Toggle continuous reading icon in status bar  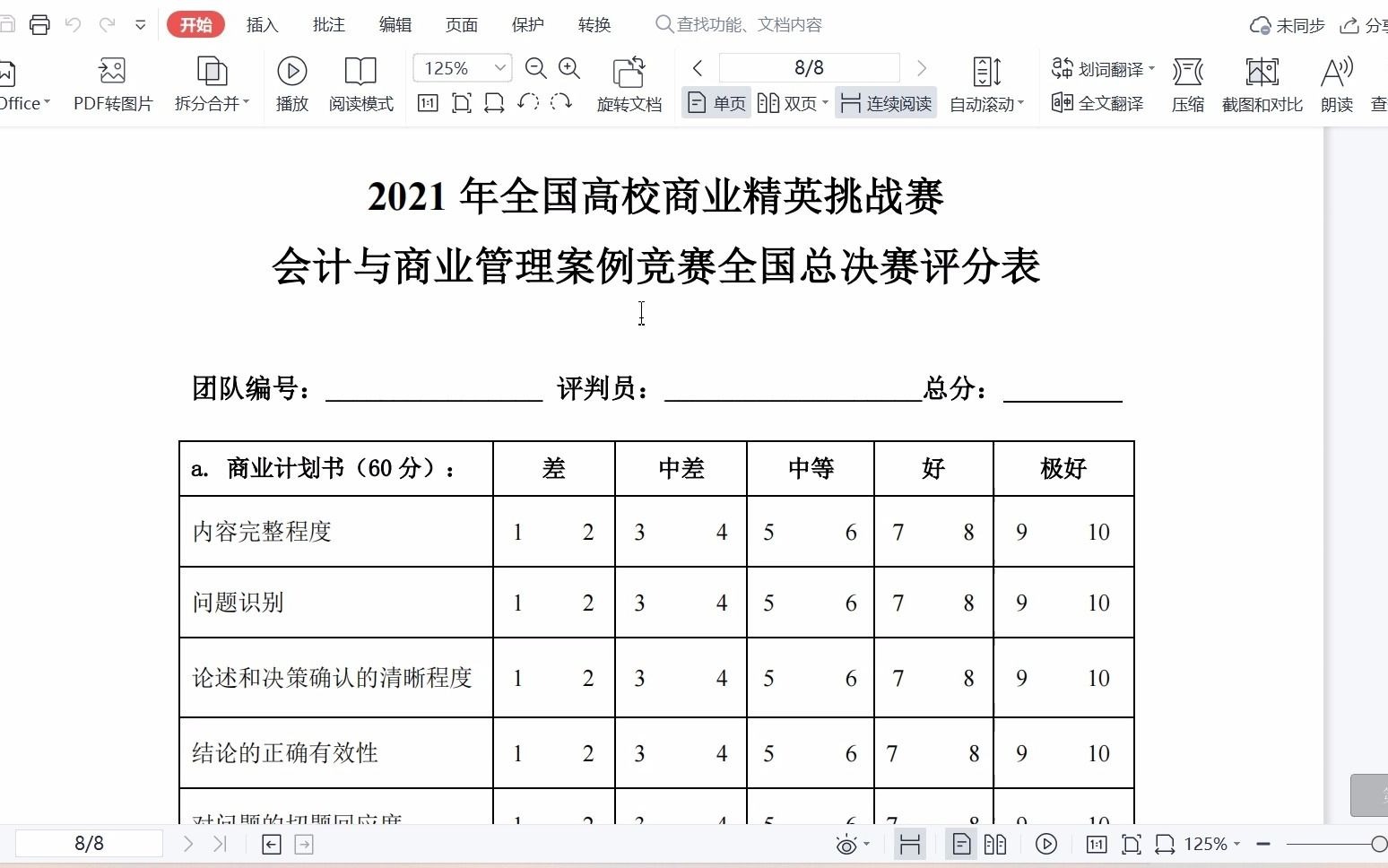point(910,845)
